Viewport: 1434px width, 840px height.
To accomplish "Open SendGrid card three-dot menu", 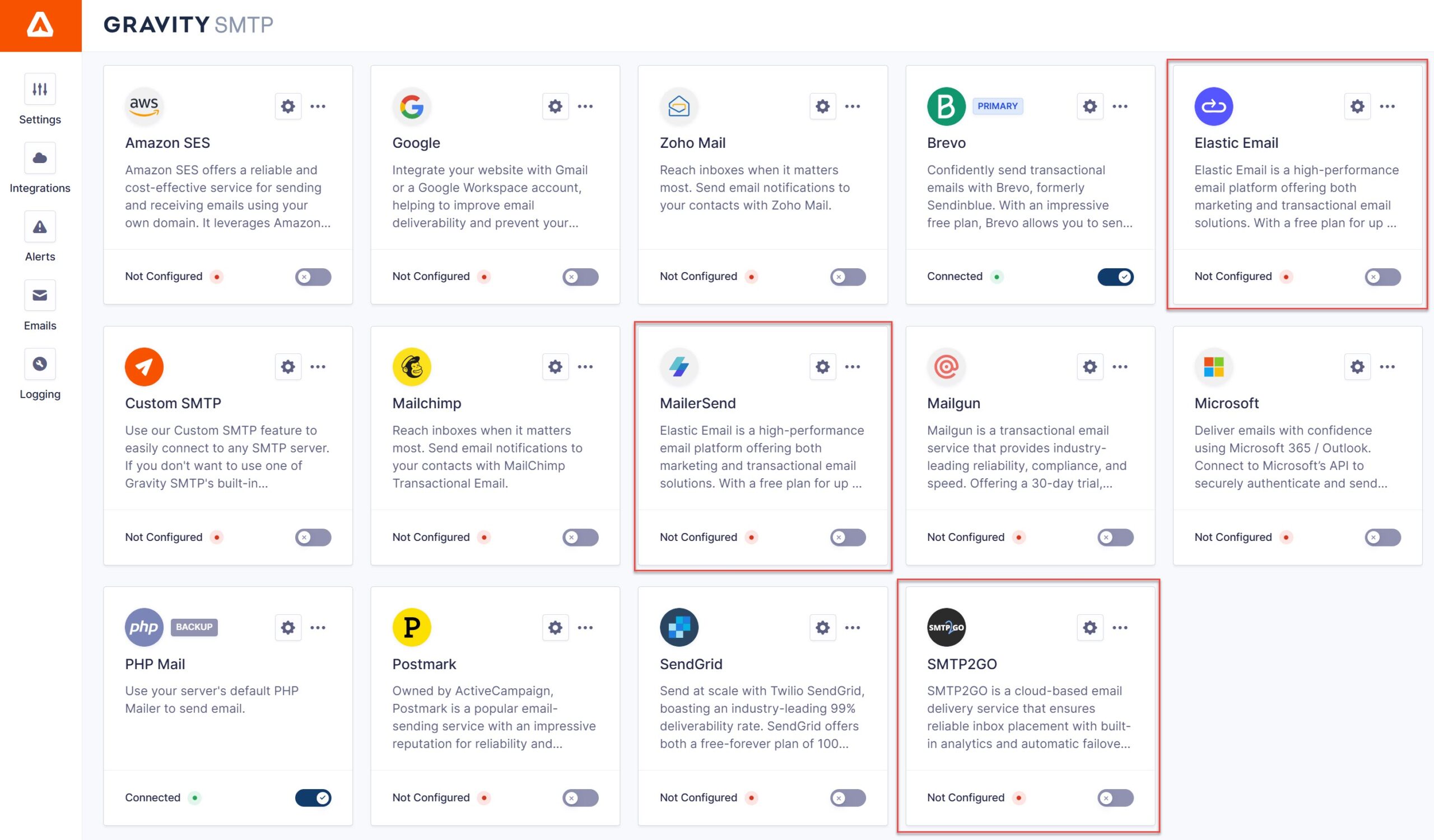I will [853, 627].
